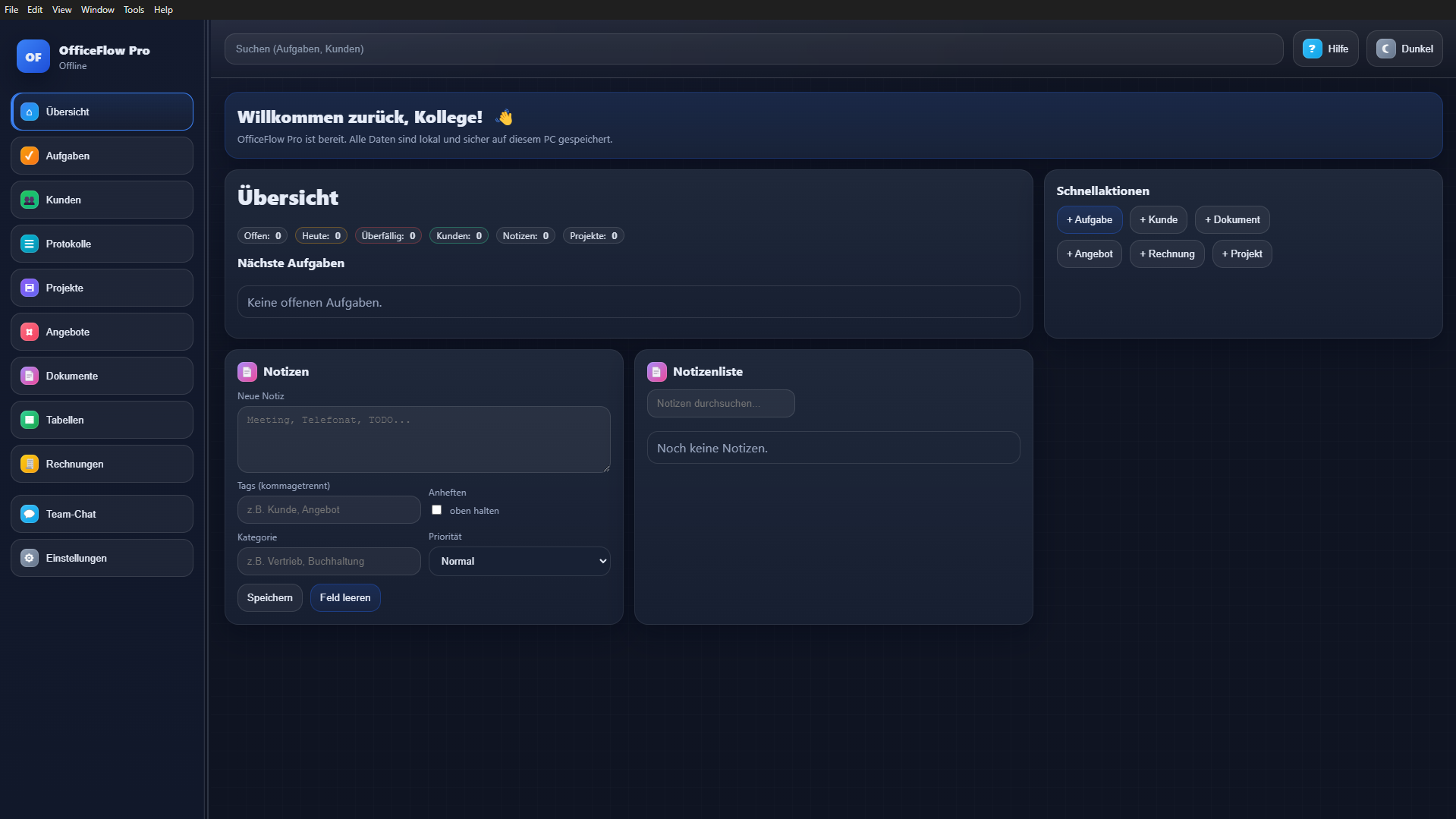
Task: Click the Kategorie input field
Action: click(x=329, y=562)
